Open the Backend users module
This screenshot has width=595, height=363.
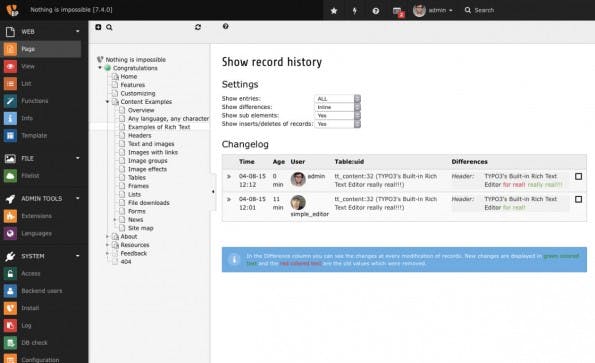tap(41, 291)
